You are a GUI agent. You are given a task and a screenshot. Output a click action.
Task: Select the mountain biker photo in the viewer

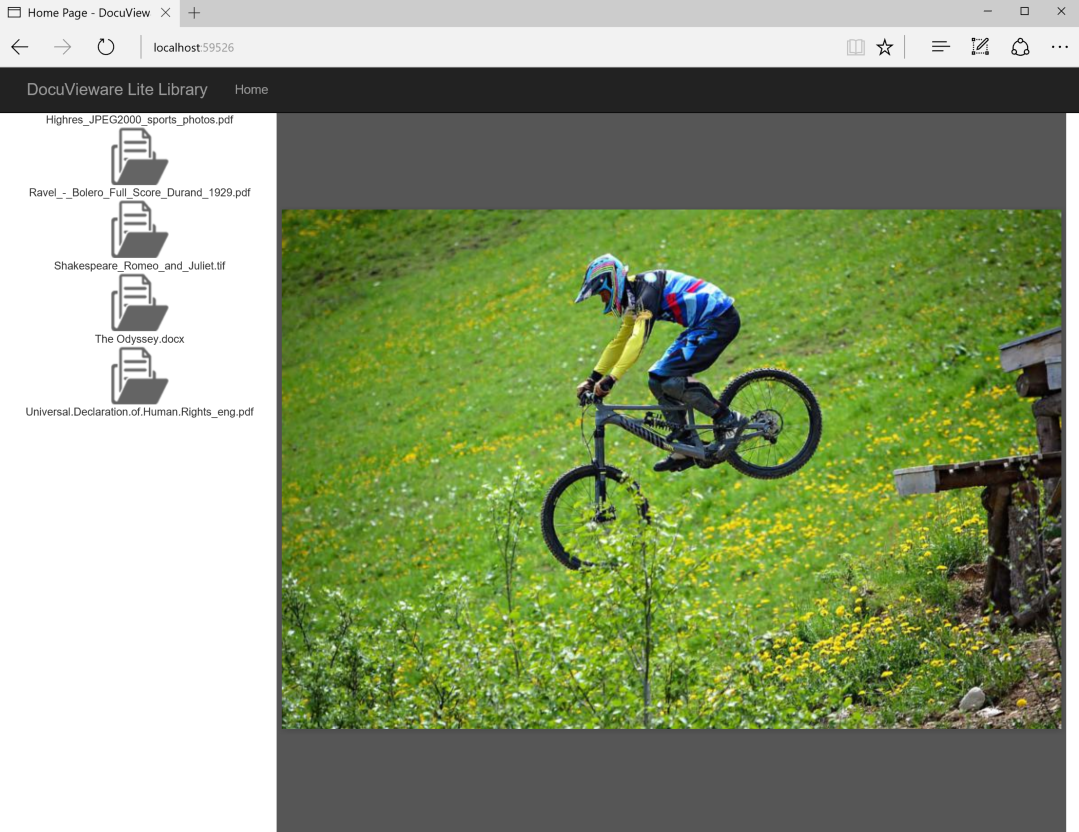point(671,469)
